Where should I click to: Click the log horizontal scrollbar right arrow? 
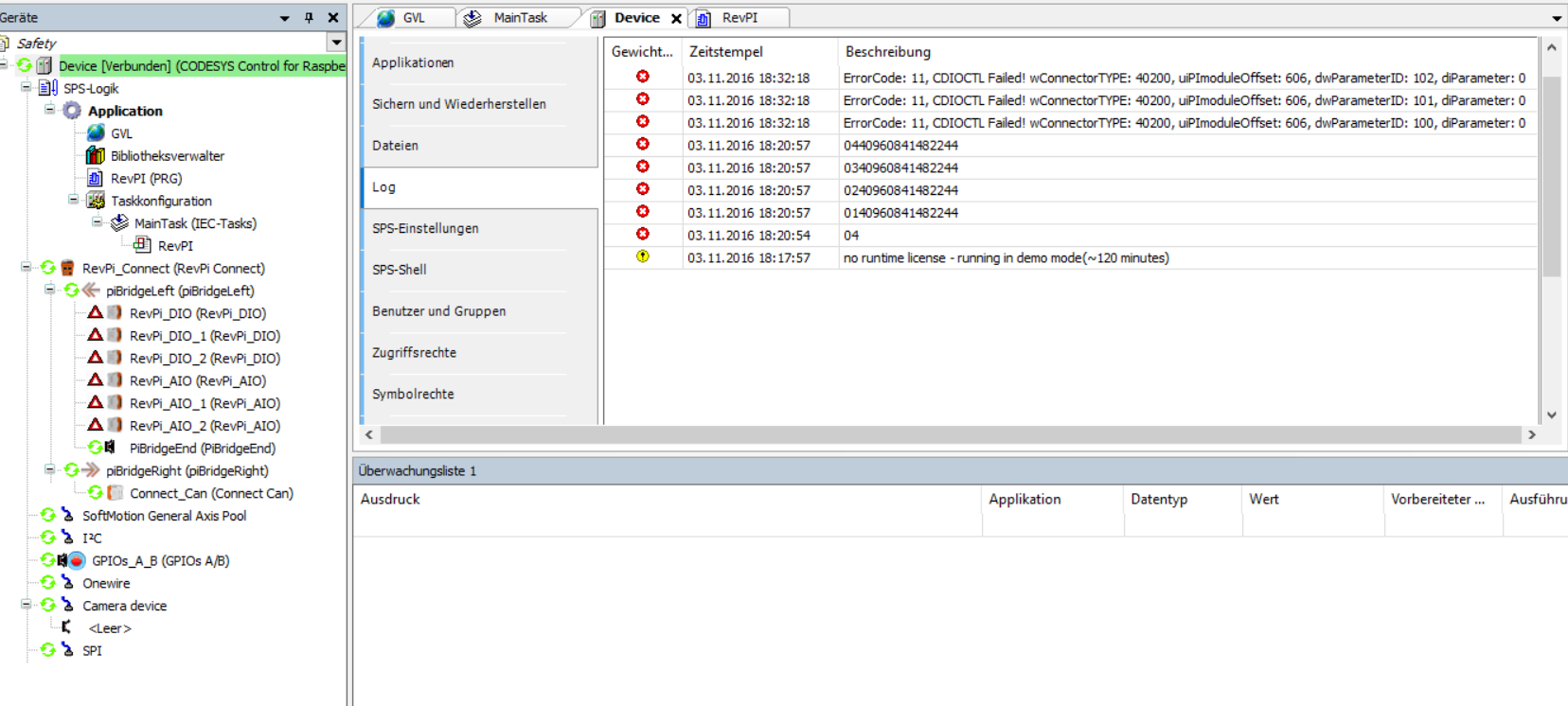(1531, 434)
